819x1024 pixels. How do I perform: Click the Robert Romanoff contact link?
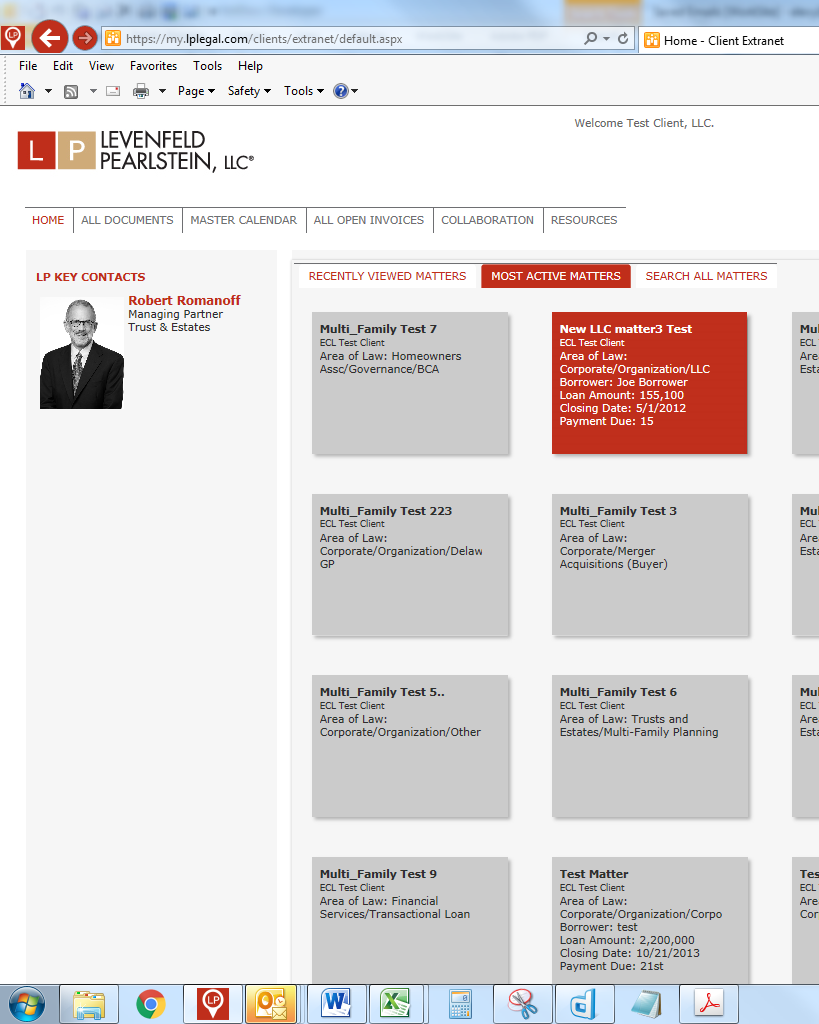click(x=184, y=300)
